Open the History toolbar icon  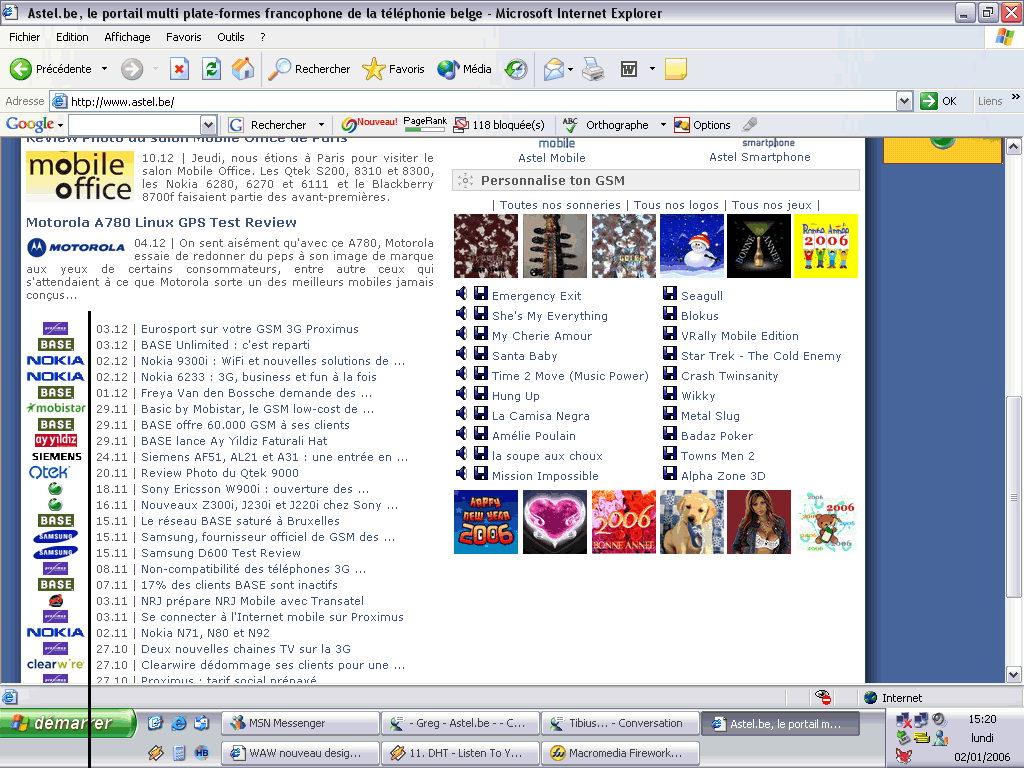point(516,69)
